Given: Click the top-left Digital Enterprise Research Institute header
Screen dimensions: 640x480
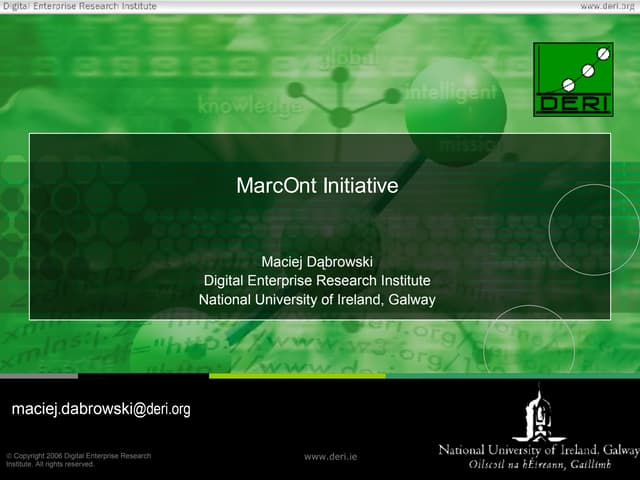Looking at the screenshot, I should [x=79, y=6].
